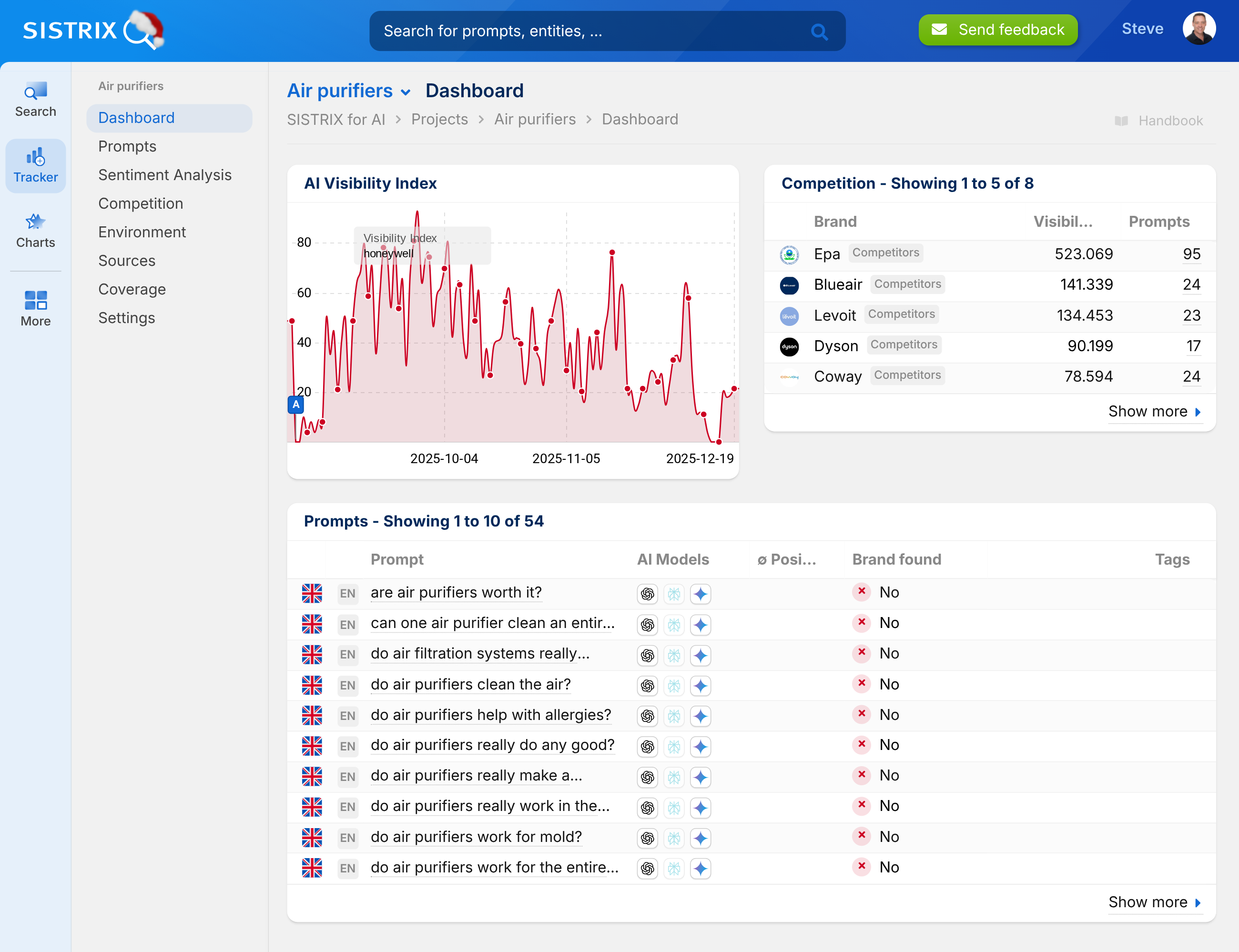Open prompt 'do air purifiers help with allergies?'
Viewport: 1239px width, 952px height.
coord(490,715)
